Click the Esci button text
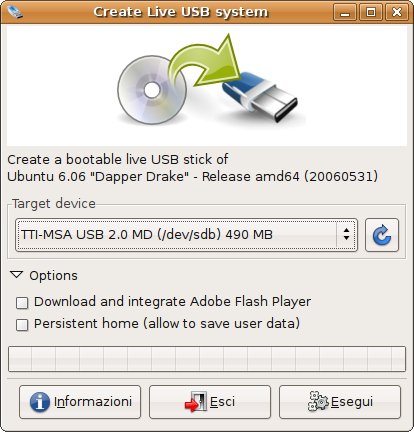The height and width of the screenshot is (432, 414). pos(222,402)
